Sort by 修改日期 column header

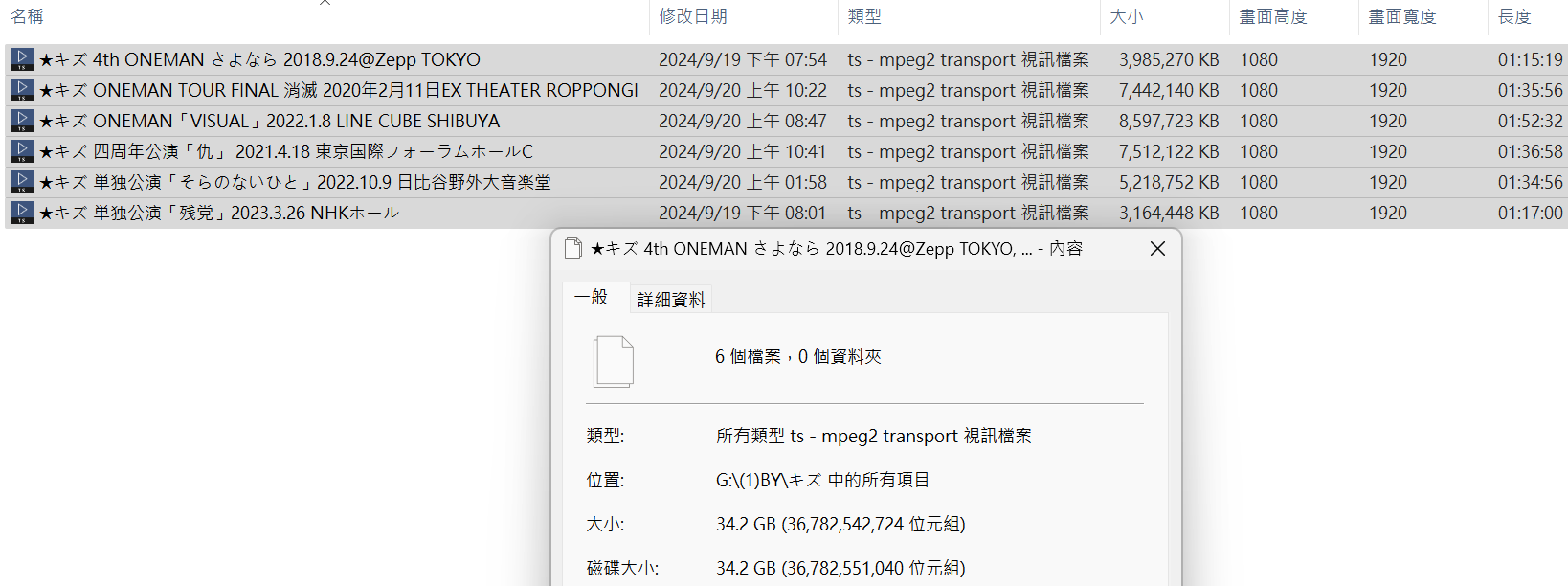click(693, 16)
